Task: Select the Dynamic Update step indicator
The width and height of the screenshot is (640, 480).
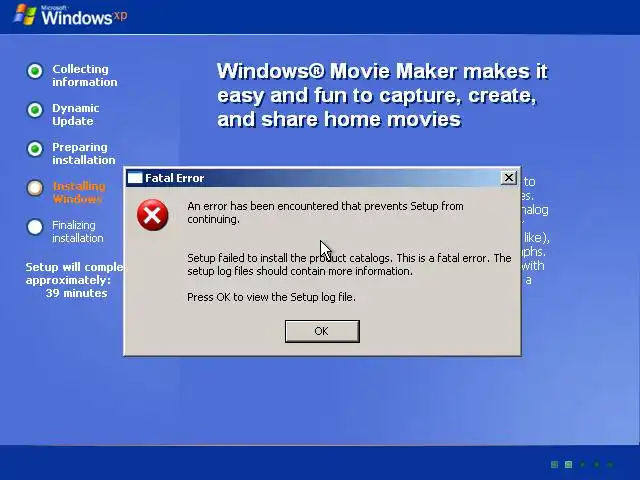Action: (35, 110)
